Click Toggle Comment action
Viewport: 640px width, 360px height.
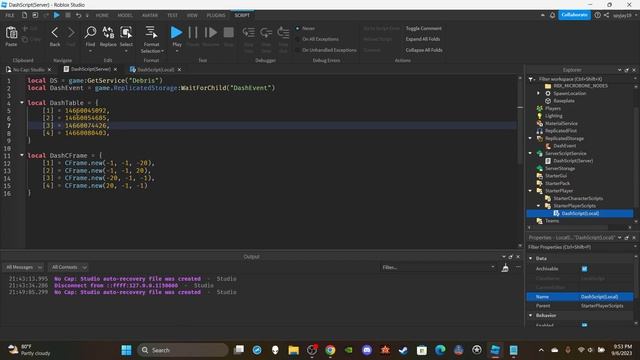click(x=424, y=29)
